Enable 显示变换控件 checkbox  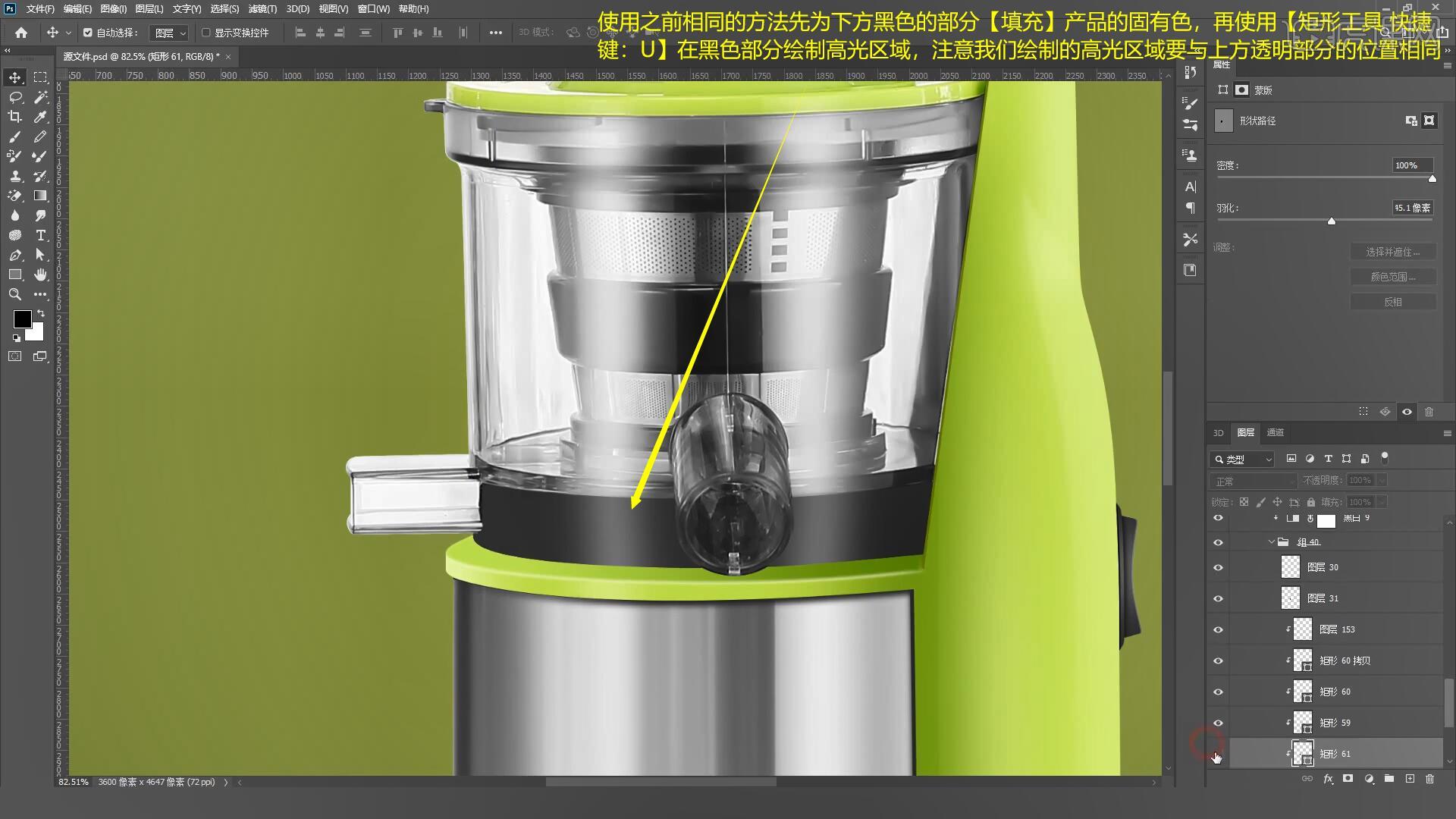[x=206, y=33]
